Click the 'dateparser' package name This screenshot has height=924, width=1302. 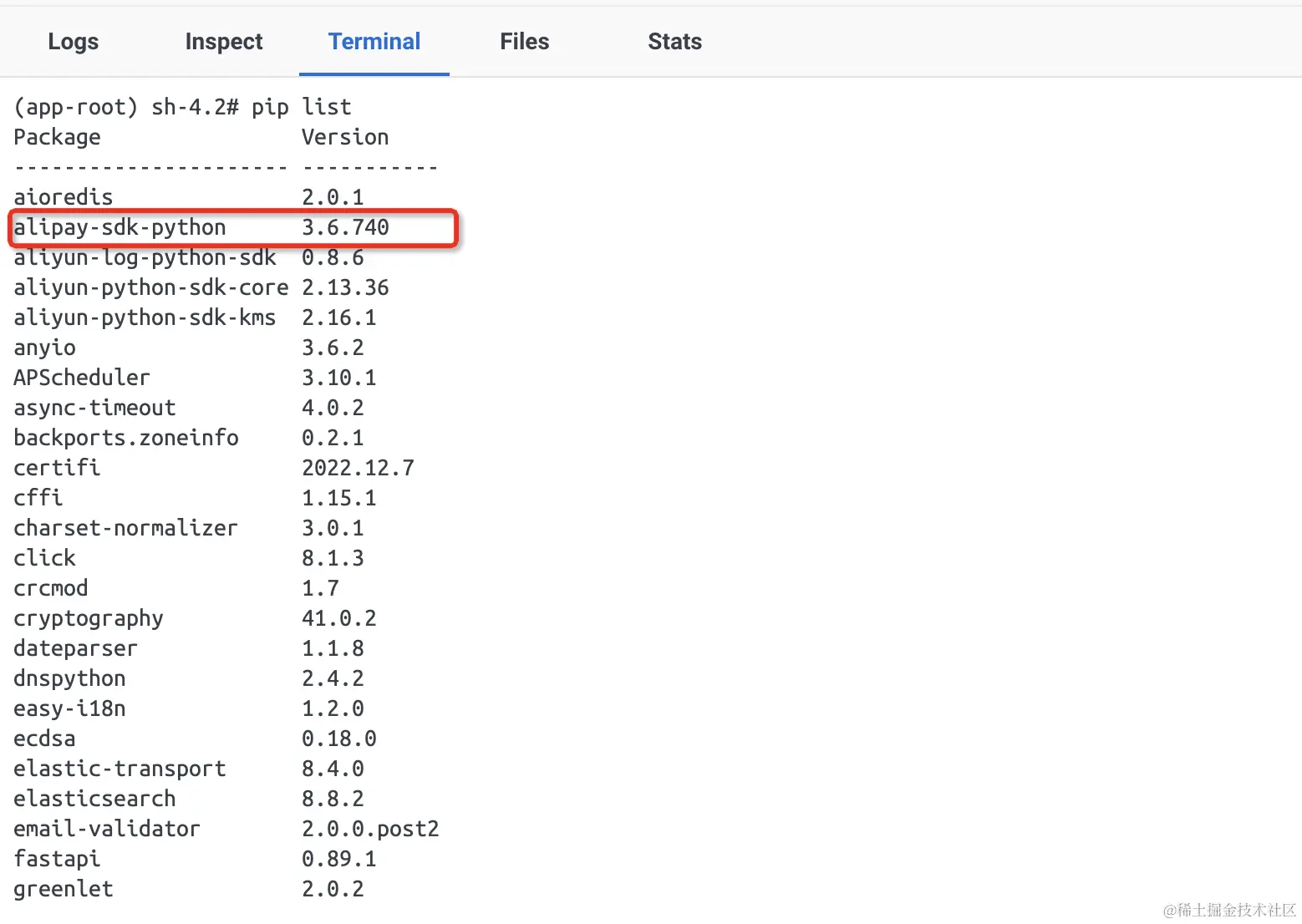(x=76, y=648)
